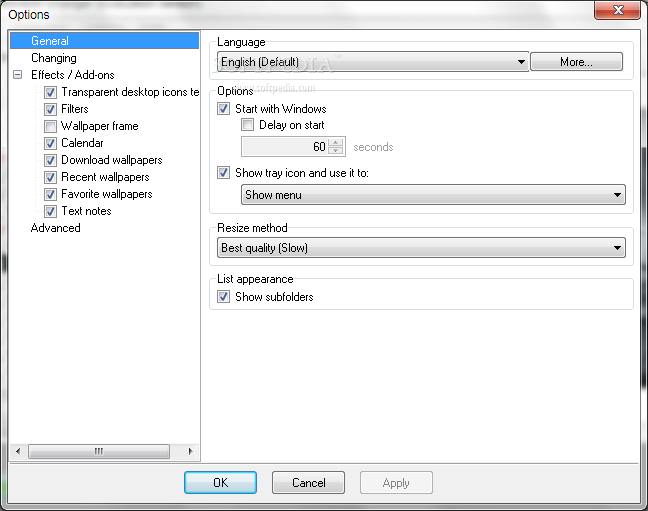Screen dimensions: 648x511
Task: Click the Apply button
Action: (396, 482)
